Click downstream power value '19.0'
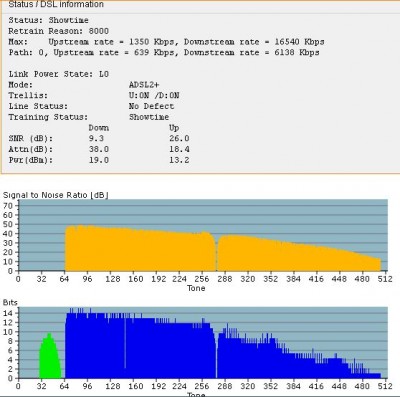The height and width of the screenshot is (397, 400). (x=99, y=160)
